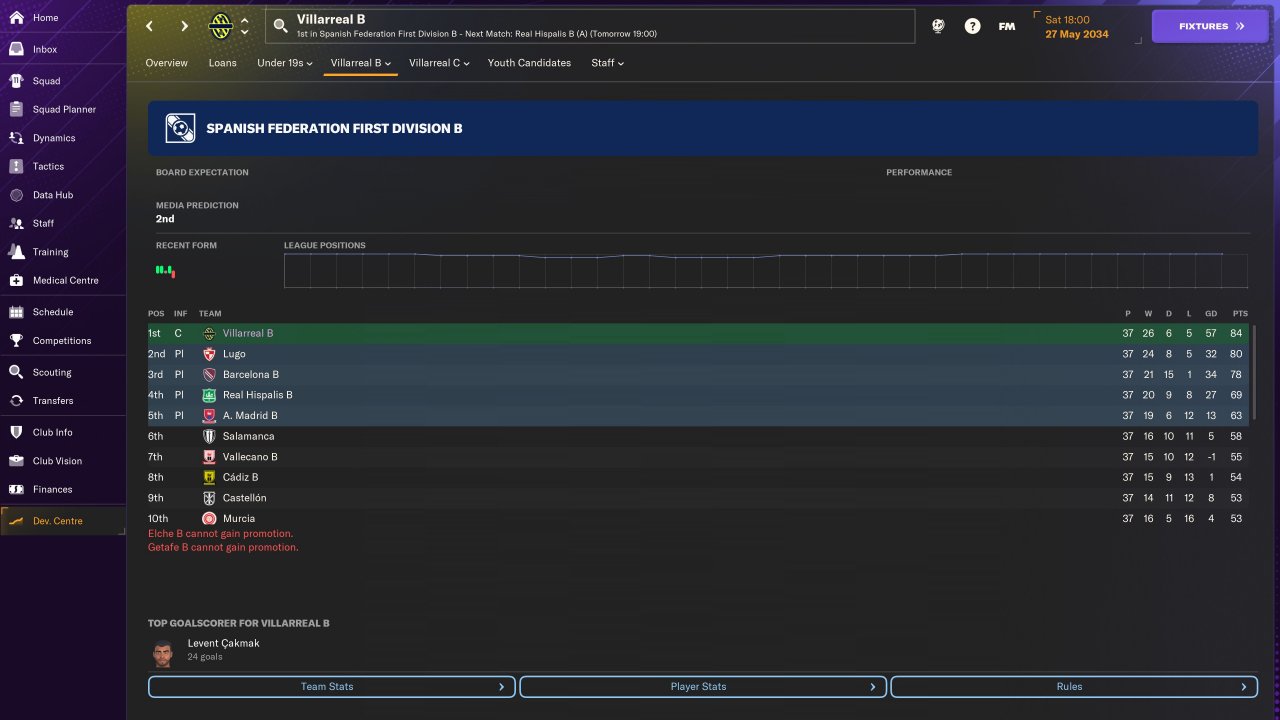Click the Home icon in sidebar
The height and width of the screenshot is (720, 1280).
click(x=16, y=18)
